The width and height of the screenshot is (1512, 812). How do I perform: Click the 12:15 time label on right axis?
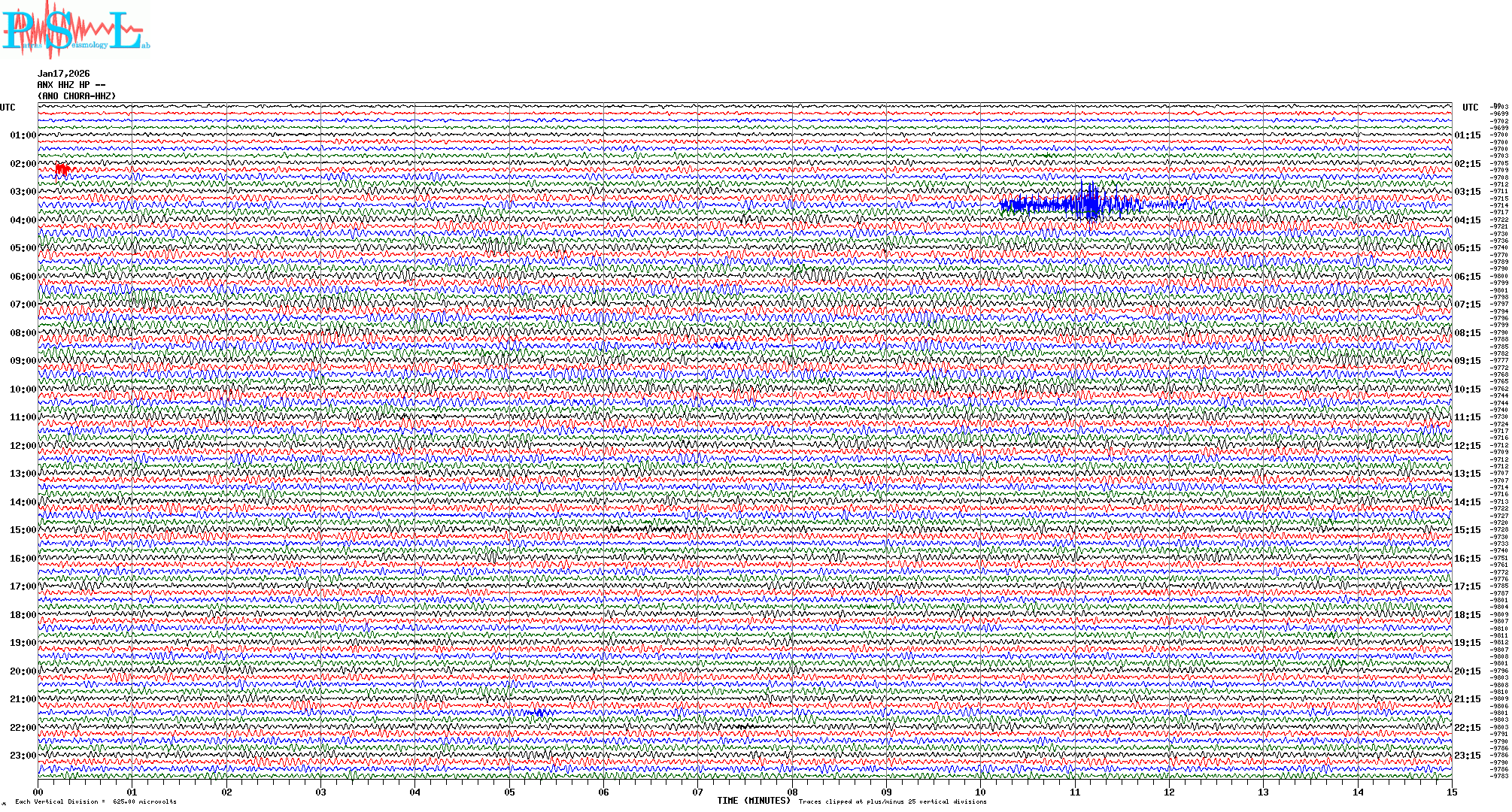click(1467, 446)
